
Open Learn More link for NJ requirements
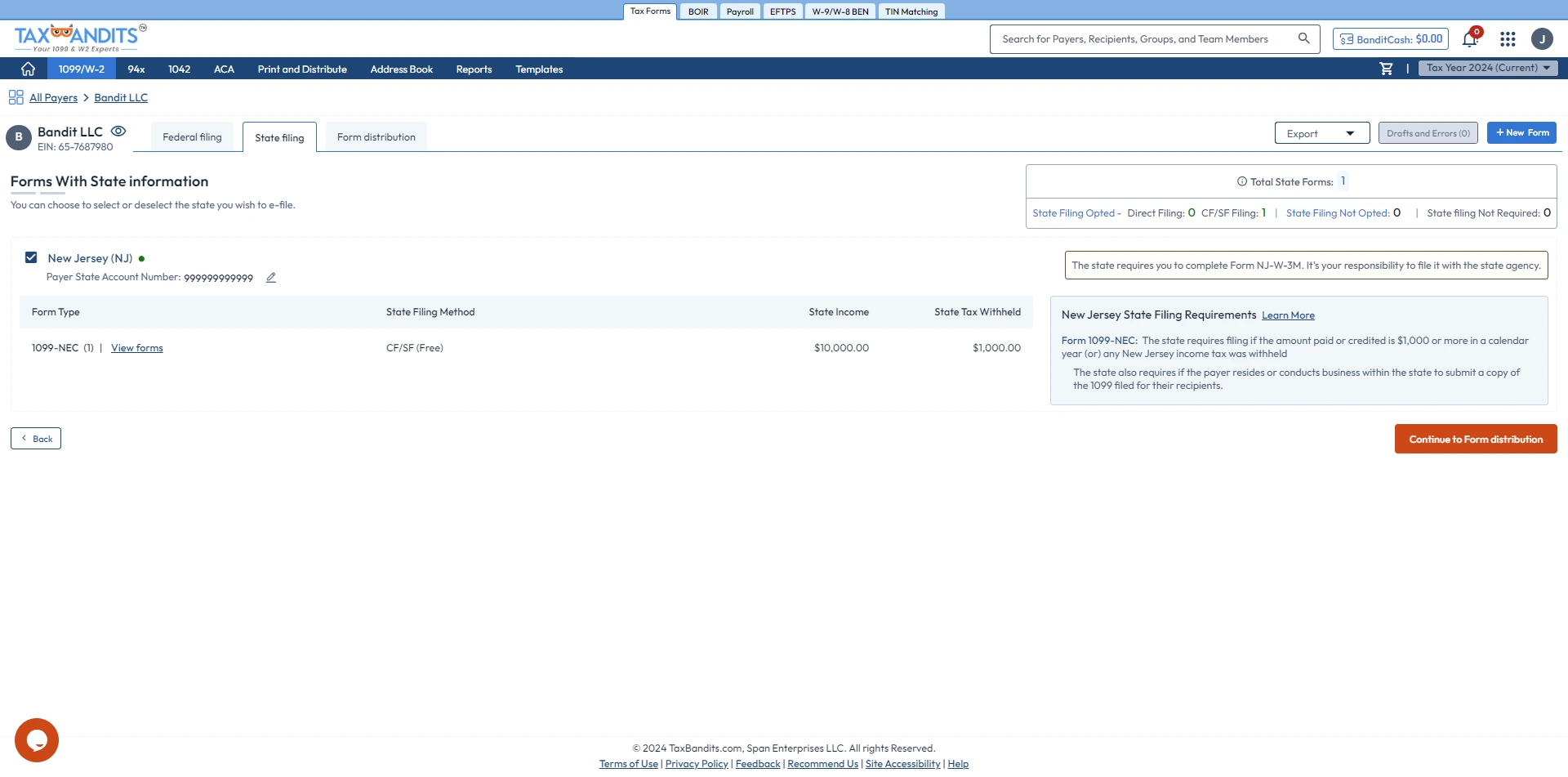[1288, 315]
